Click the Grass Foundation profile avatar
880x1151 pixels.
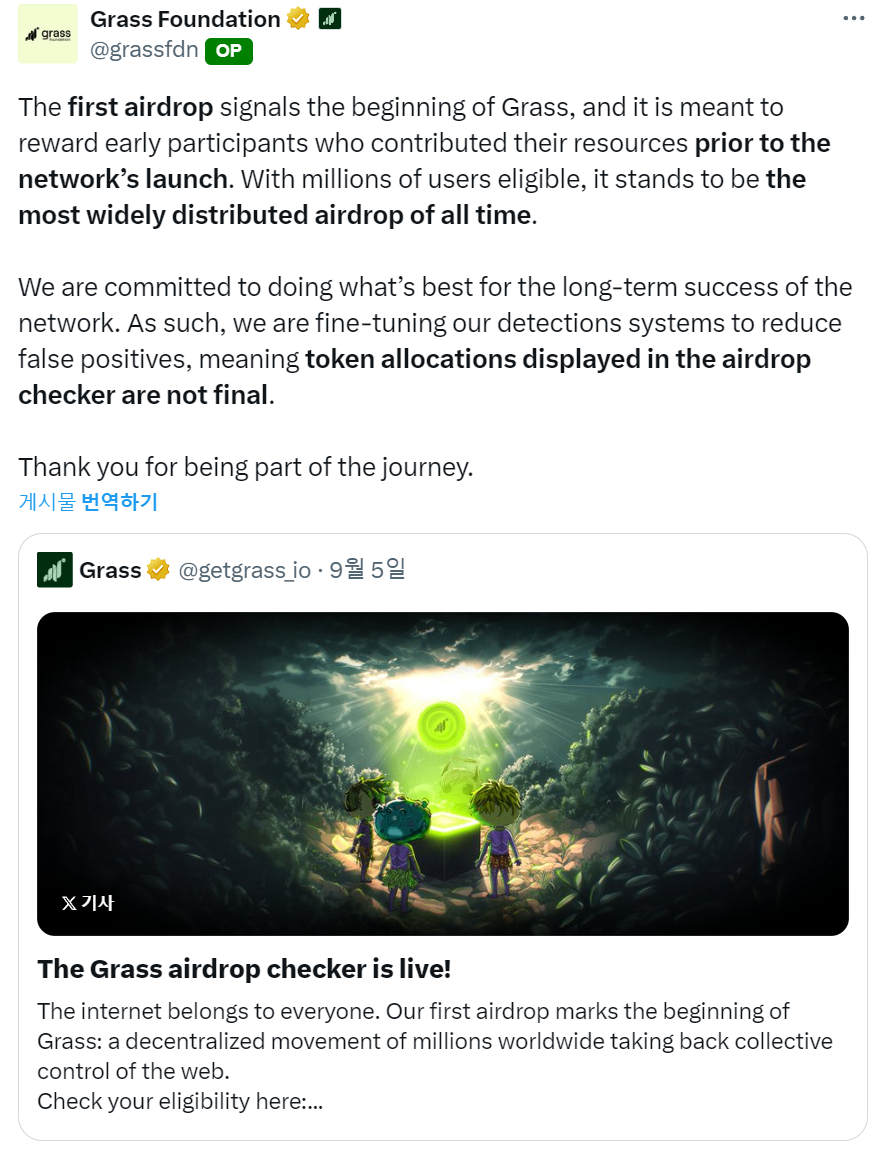click(47, 35)
